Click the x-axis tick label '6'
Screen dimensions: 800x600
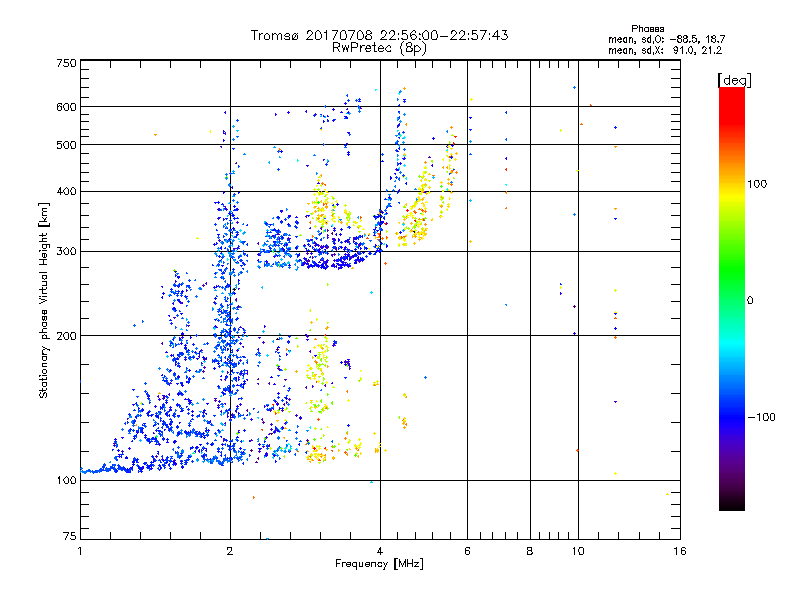coord(467,551)
